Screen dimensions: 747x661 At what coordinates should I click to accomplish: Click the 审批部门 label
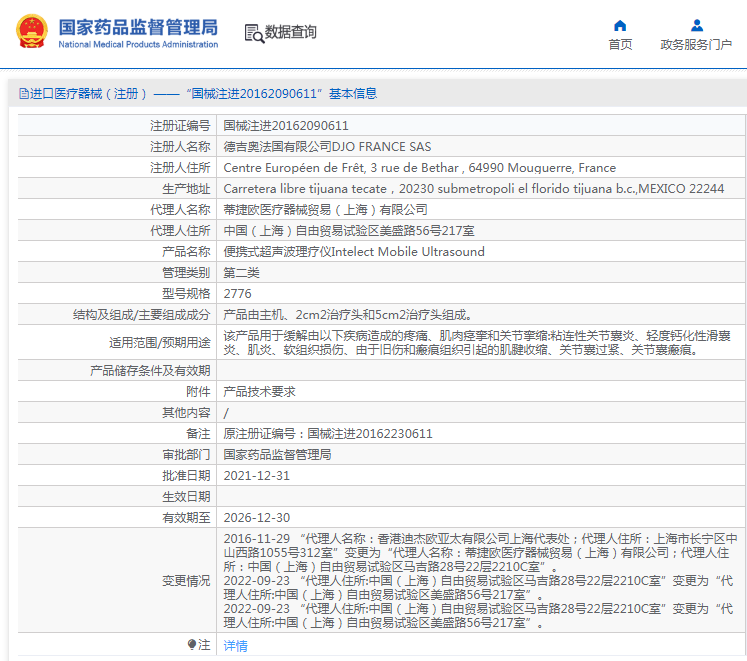(x=186, y=455)
